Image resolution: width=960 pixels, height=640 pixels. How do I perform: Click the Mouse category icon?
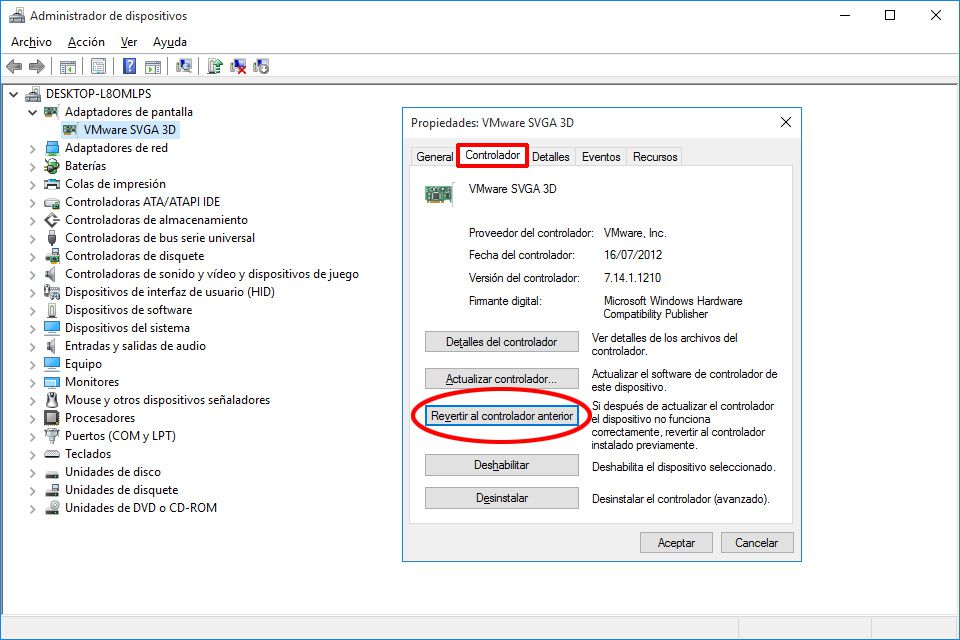point(51,400)
